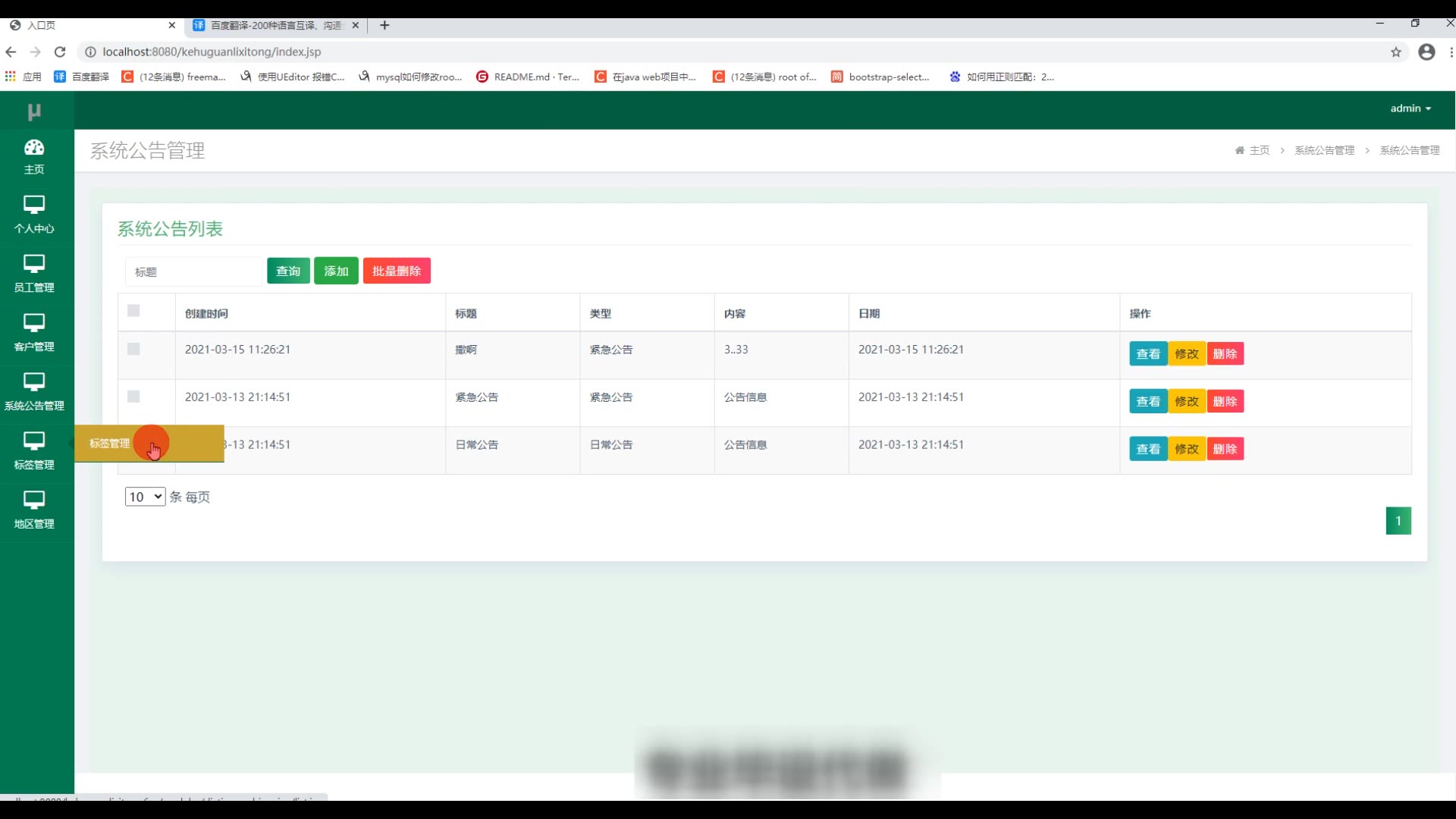Click 修改 for the 3..33 notice
The height and width of the screenshot is (819, 1456).
tap(1187, 353)
